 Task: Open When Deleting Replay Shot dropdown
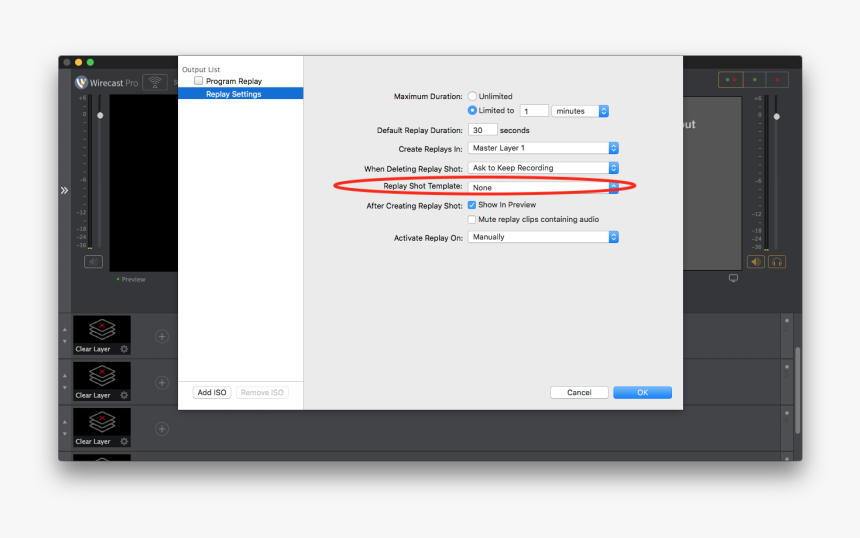pos(543,168)
